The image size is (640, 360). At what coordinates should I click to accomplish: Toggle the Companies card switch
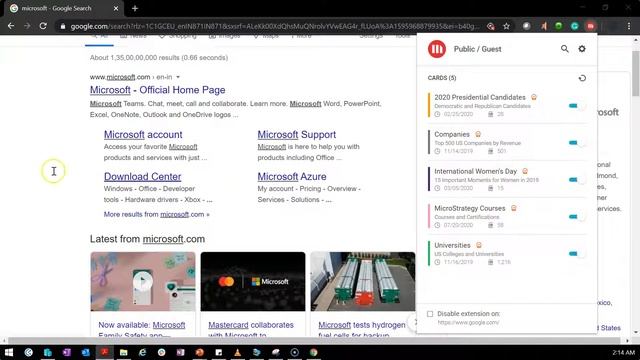[576, 142]
